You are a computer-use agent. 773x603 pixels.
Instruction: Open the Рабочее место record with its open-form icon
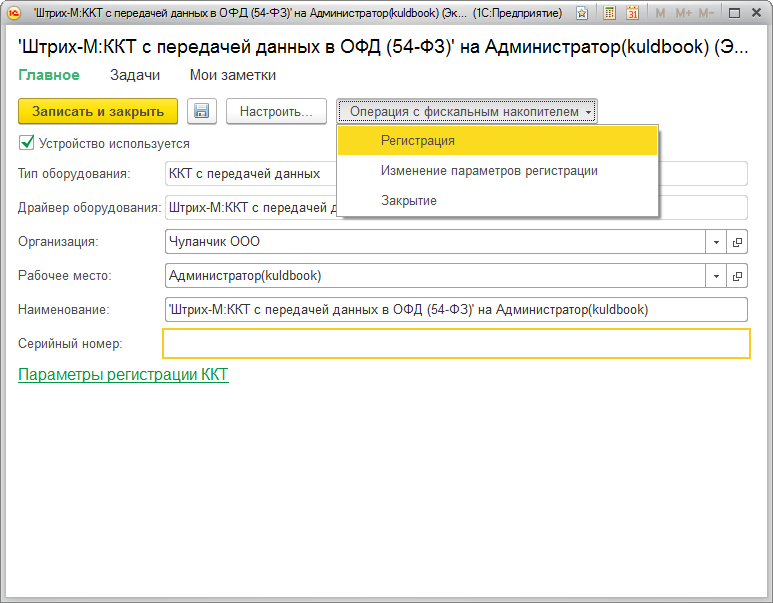coord(739,276)
